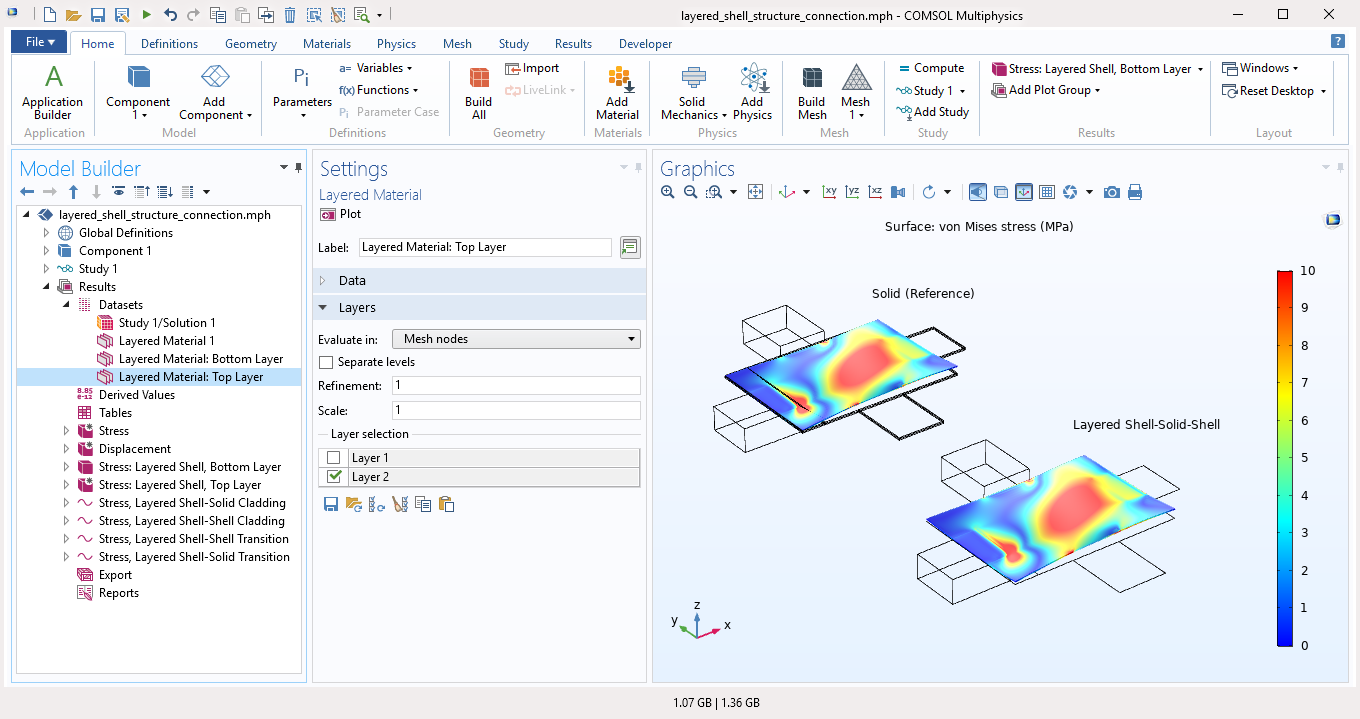Click the Print icon in Graphics toolbar
The image size is (1360, 719).
1135,192
